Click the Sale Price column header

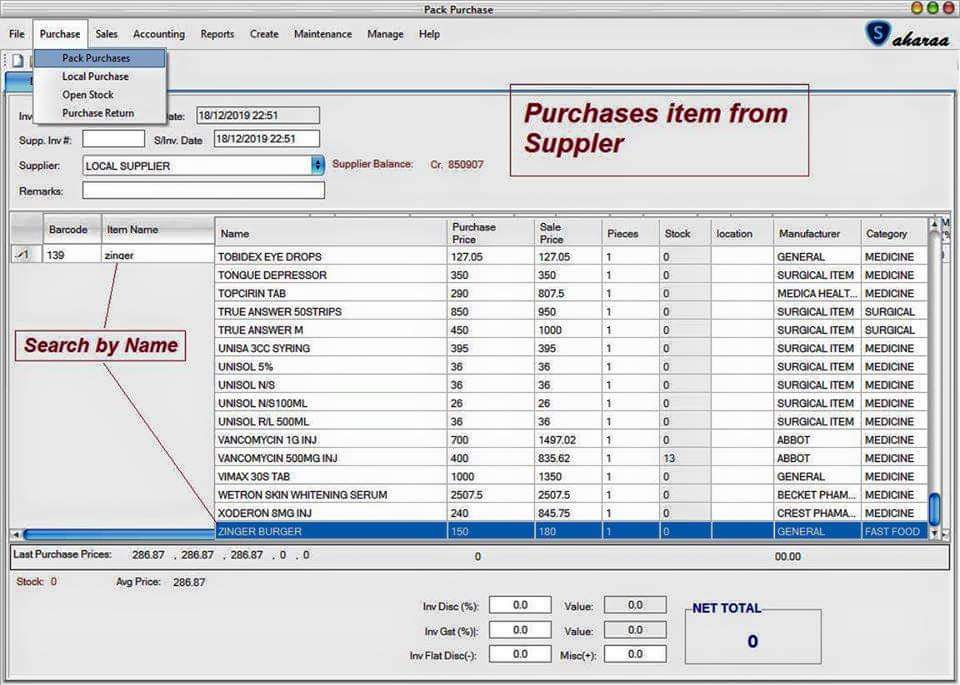click(x=568, y=233)
